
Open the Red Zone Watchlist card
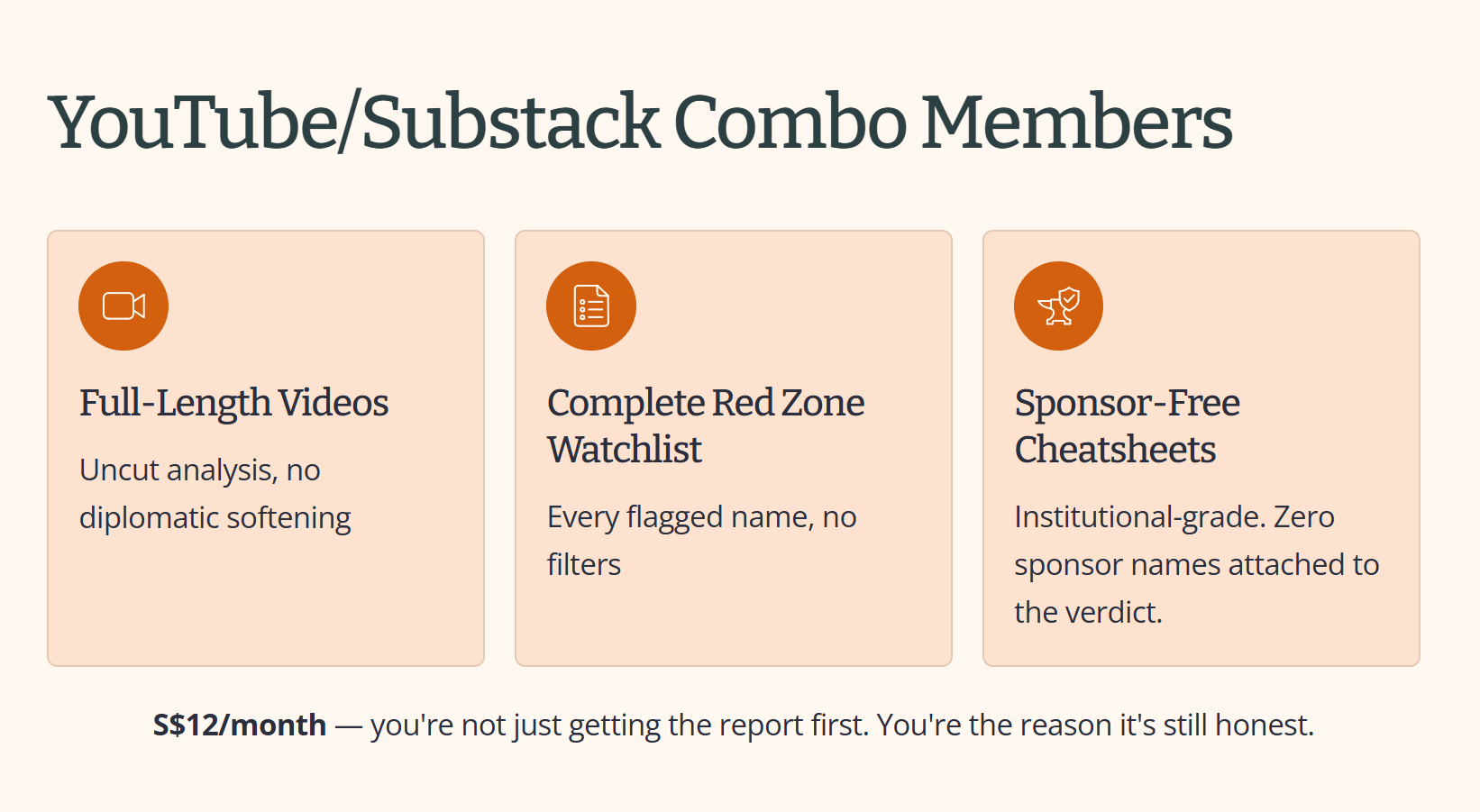pos(734,448)
